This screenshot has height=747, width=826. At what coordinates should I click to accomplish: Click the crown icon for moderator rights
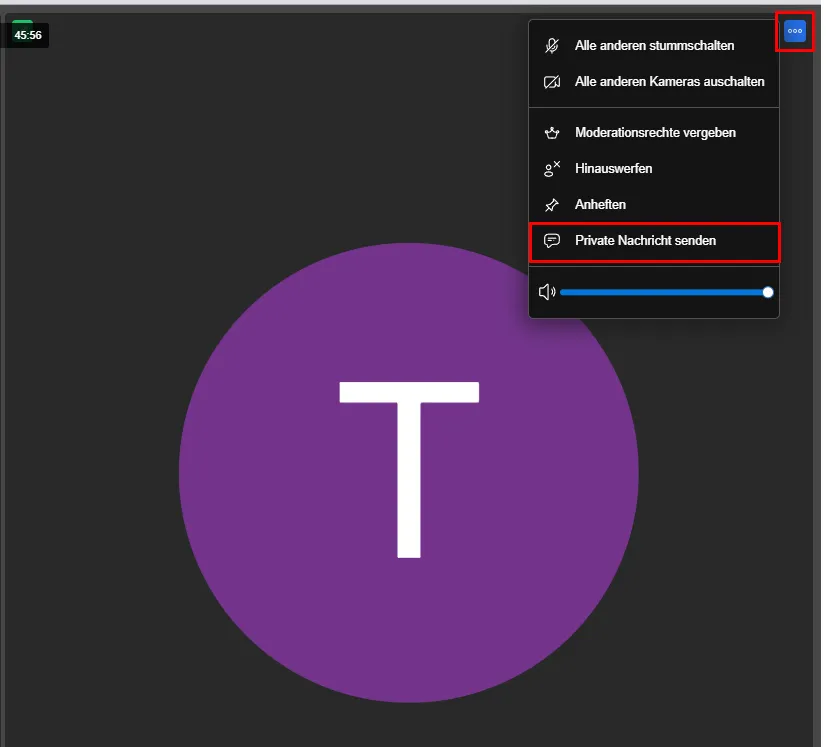point(551,133)
